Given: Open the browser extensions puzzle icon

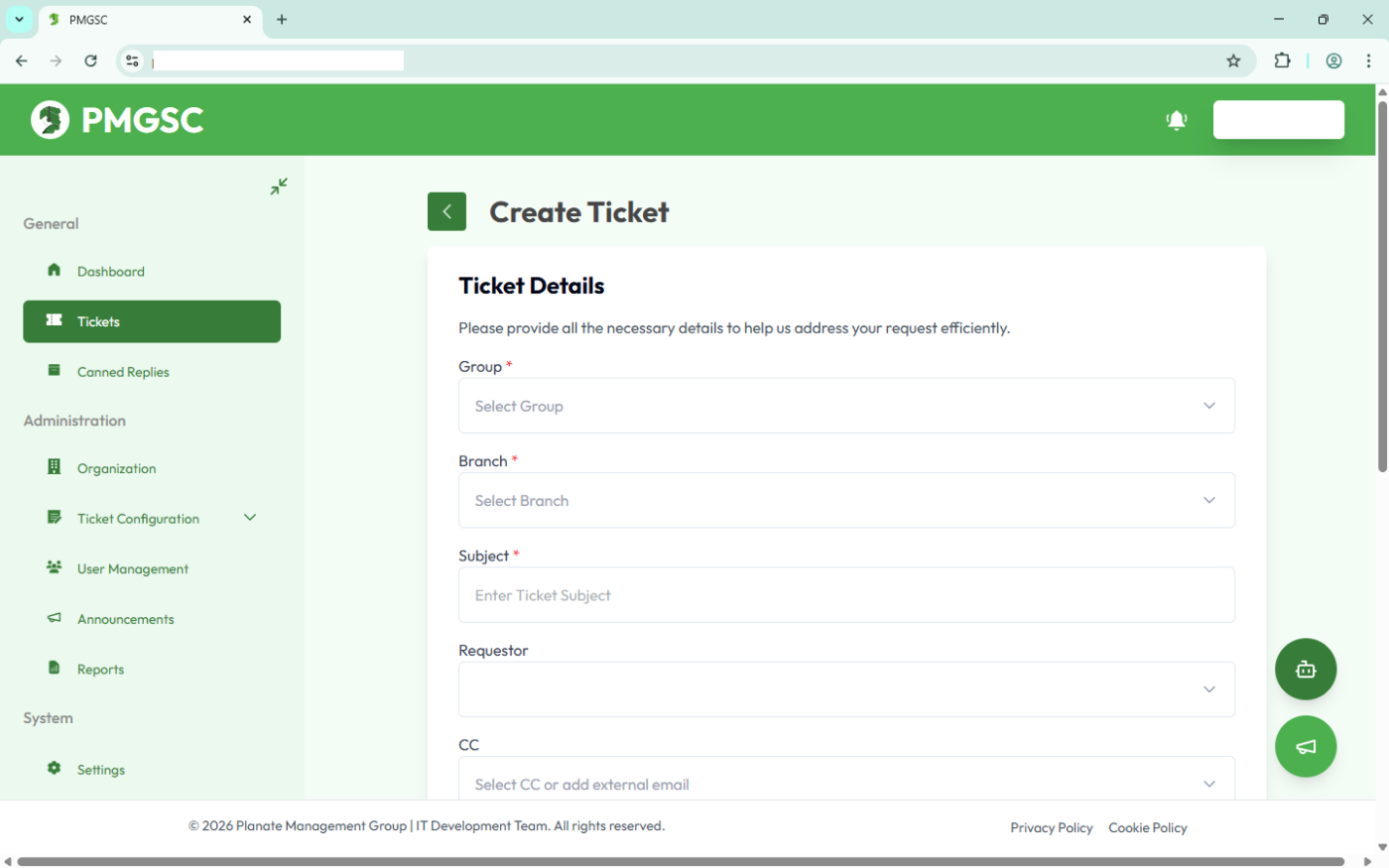Looking at the screenshot, I should (1283, 61).
